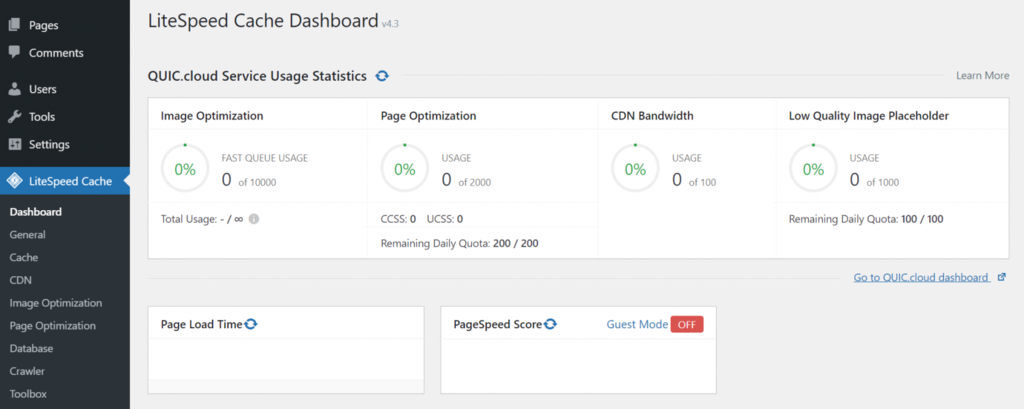
Task: Click the Users person icon
Action: 14,90
